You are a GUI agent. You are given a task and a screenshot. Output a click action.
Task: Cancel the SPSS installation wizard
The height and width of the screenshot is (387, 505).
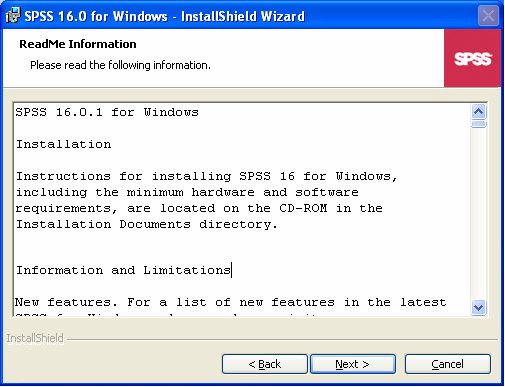point(448,364)
